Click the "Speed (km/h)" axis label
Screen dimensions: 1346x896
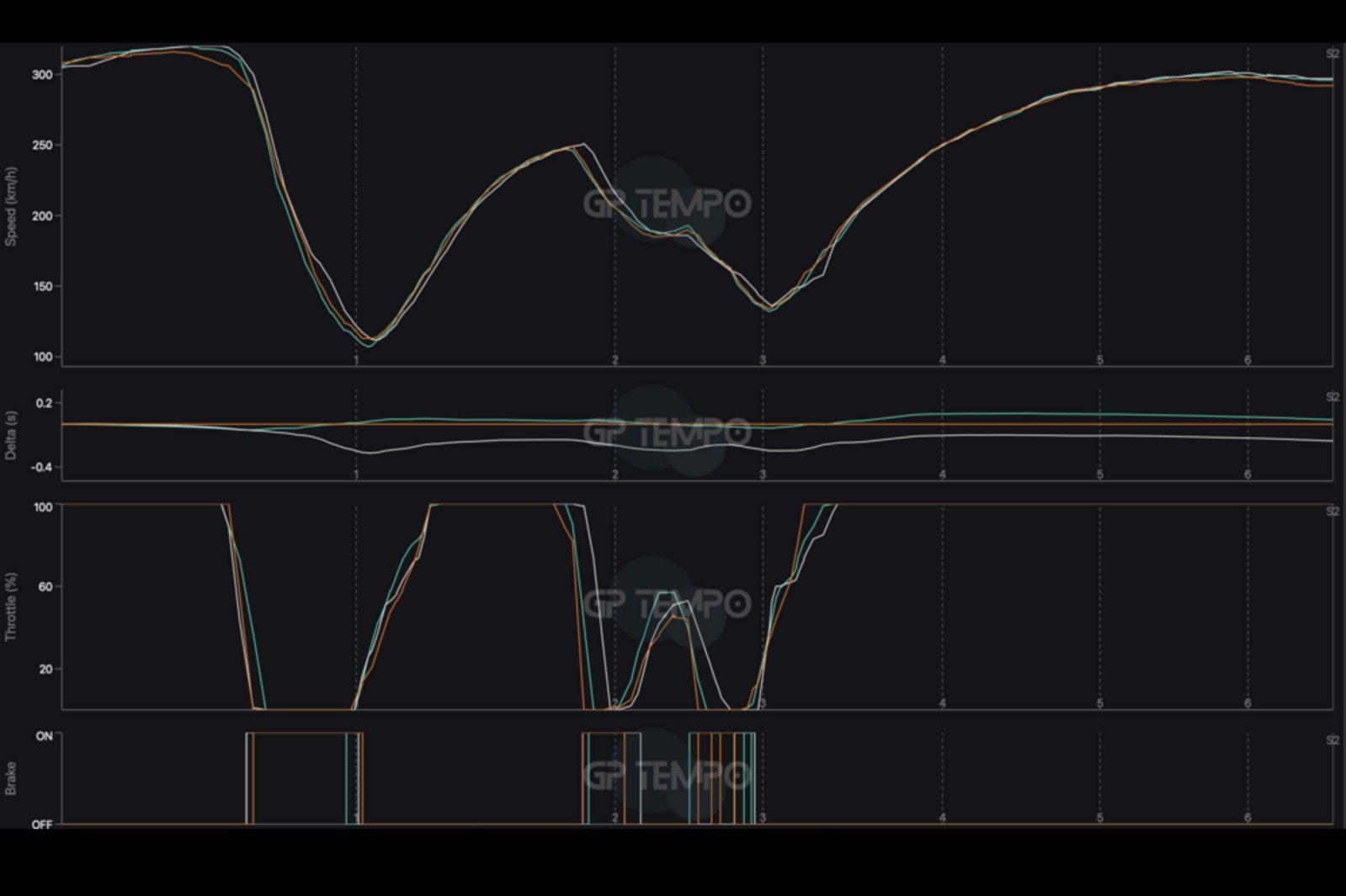tap(11, 206)
